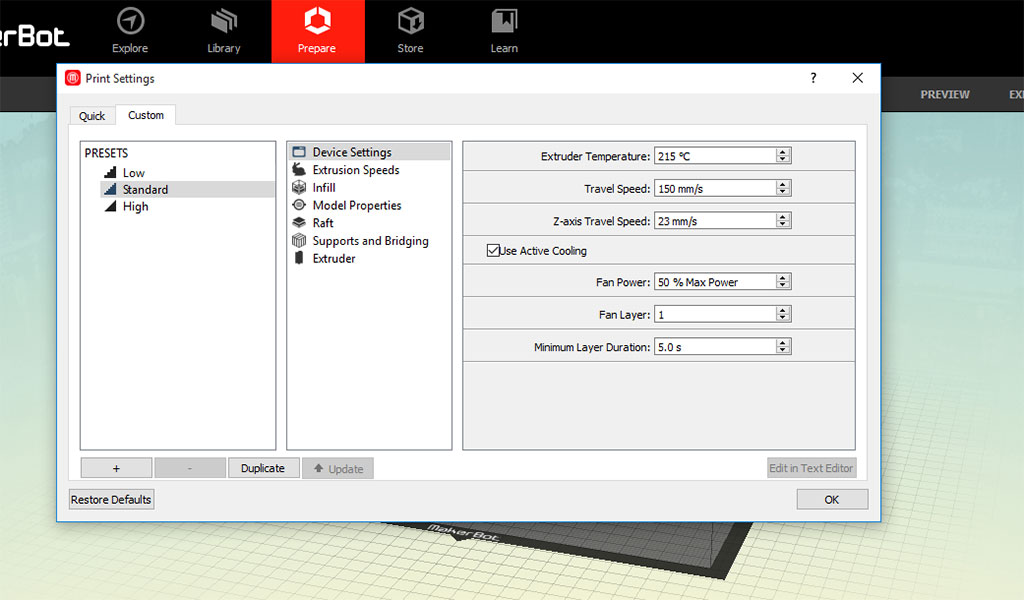Click the Standard preset quality icon

click(x=110, y=189)
